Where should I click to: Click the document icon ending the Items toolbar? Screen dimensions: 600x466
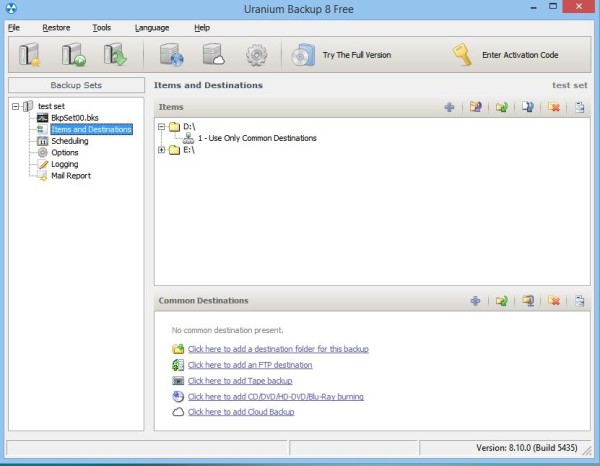[x=580, y=107]
